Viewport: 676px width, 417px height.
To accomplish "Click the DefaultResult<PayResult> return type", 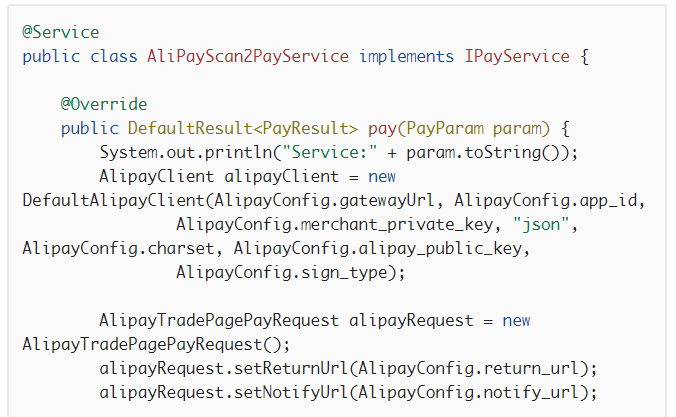I will pos(243,129).
